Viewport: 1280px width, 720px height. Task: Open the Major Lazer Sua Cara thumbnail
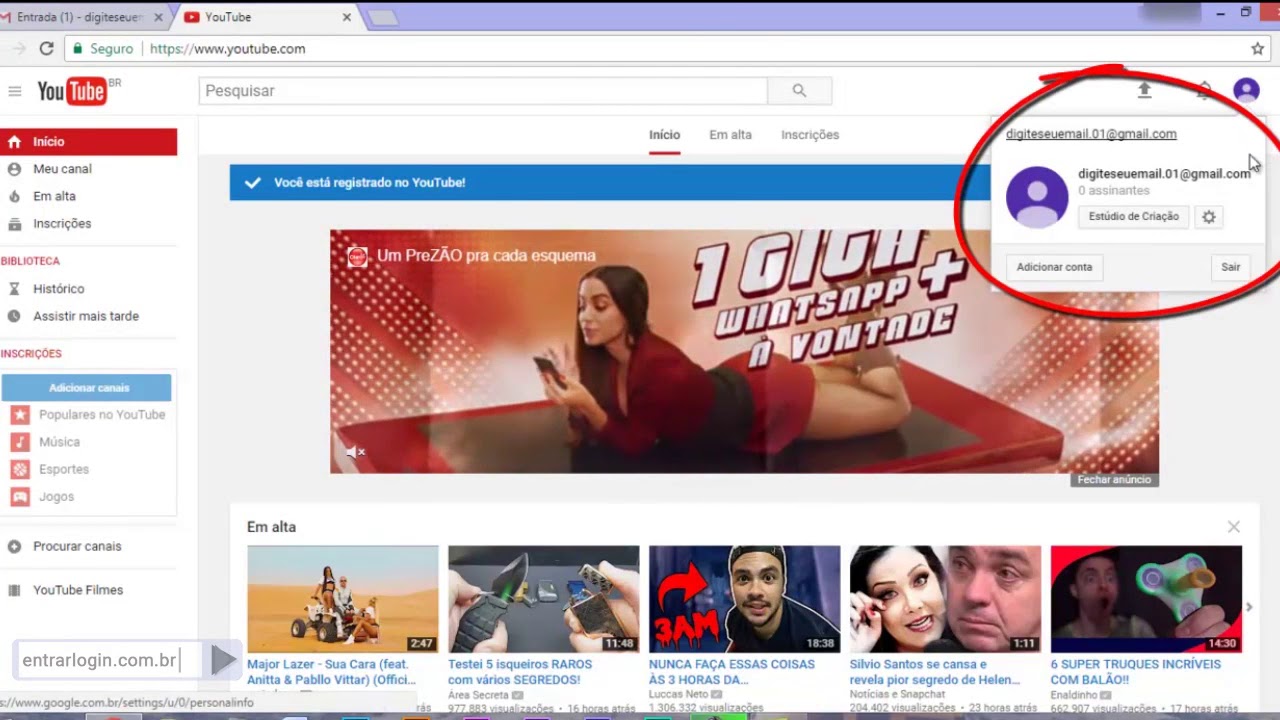click(342, 599)
